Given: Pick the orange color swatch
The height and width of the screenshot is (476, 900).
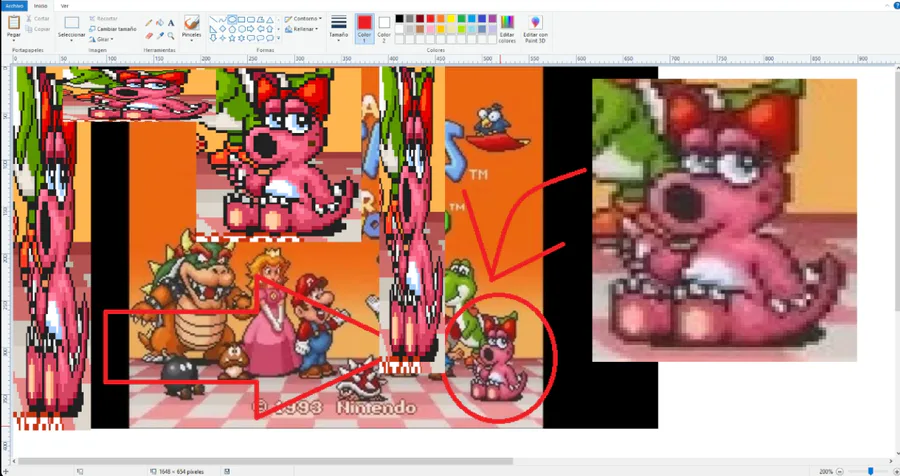Looking at the screenshot, I should tap(441, 18).
